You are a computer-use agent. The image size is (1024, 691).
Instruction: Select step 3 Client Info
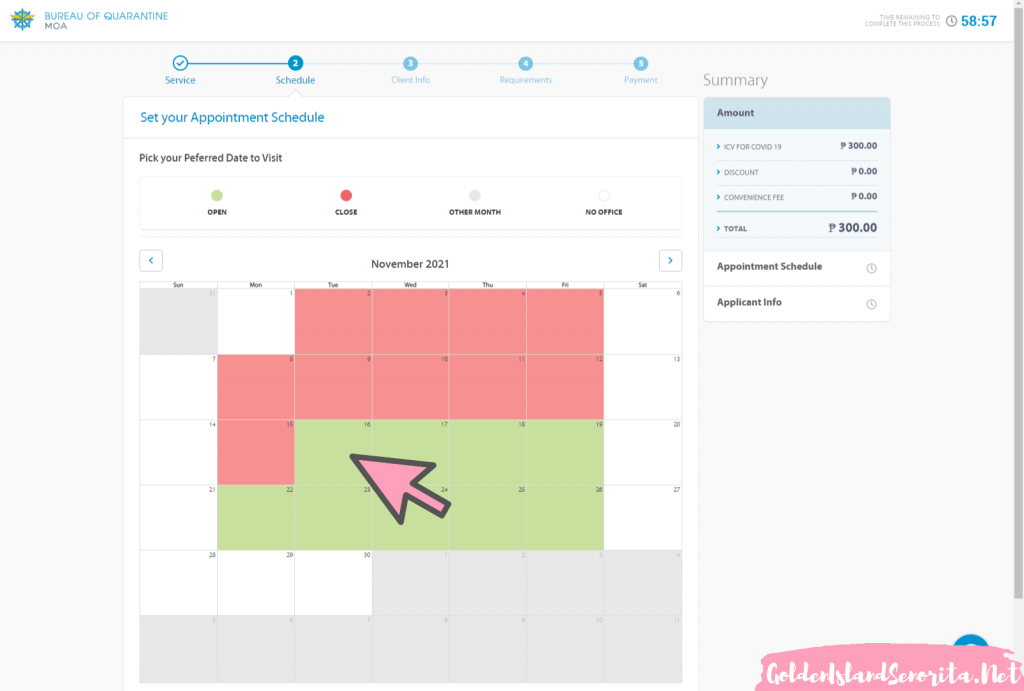click(410, 63)
